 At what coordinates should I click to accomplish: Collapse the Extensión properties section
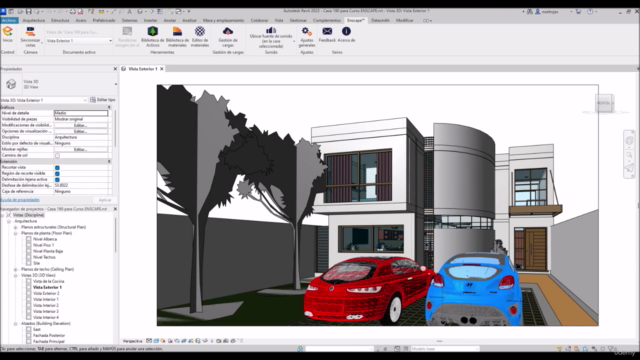[x=109, y=162]
